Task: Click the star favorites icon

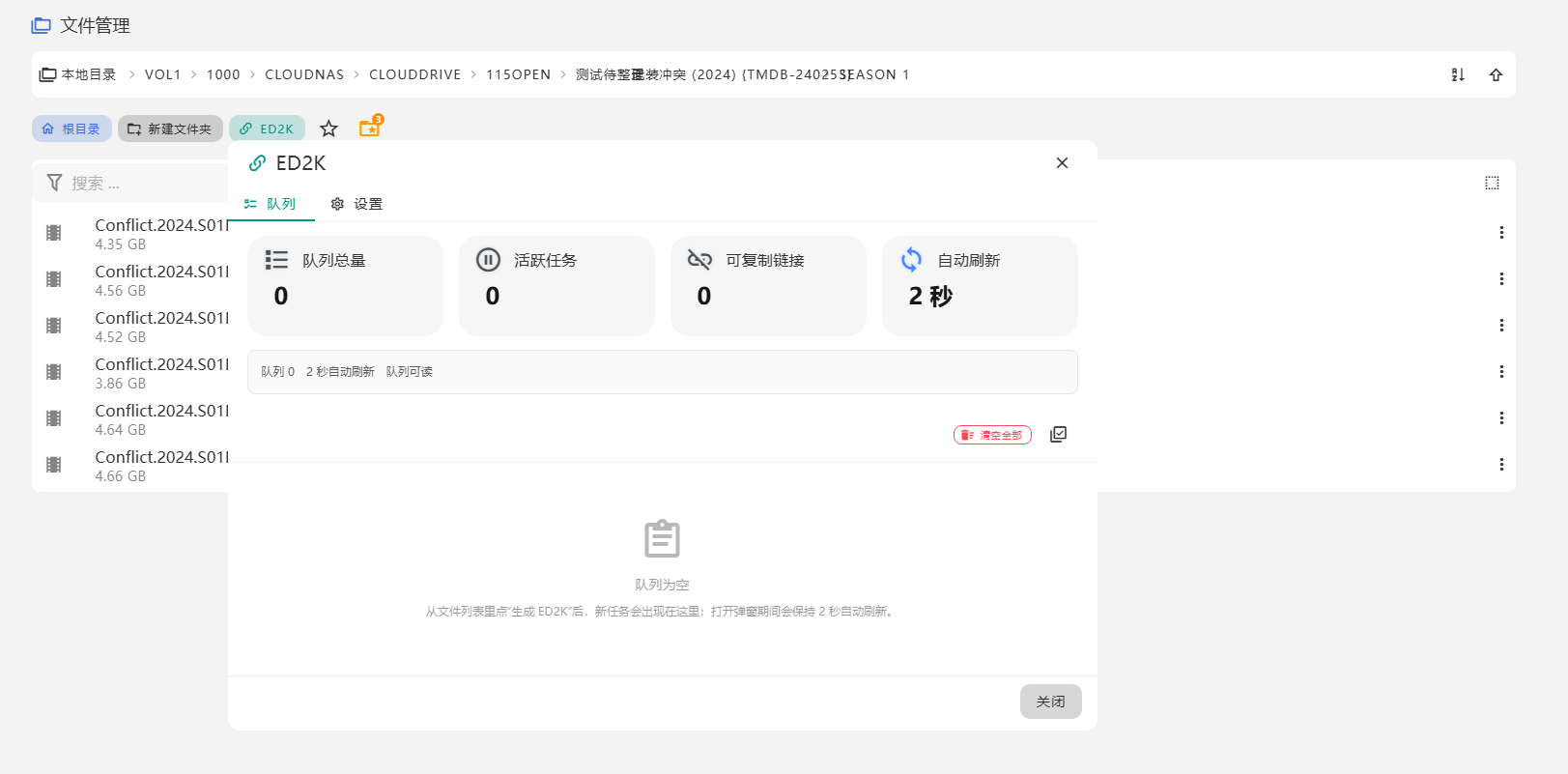Action: [x=328, y=129]
